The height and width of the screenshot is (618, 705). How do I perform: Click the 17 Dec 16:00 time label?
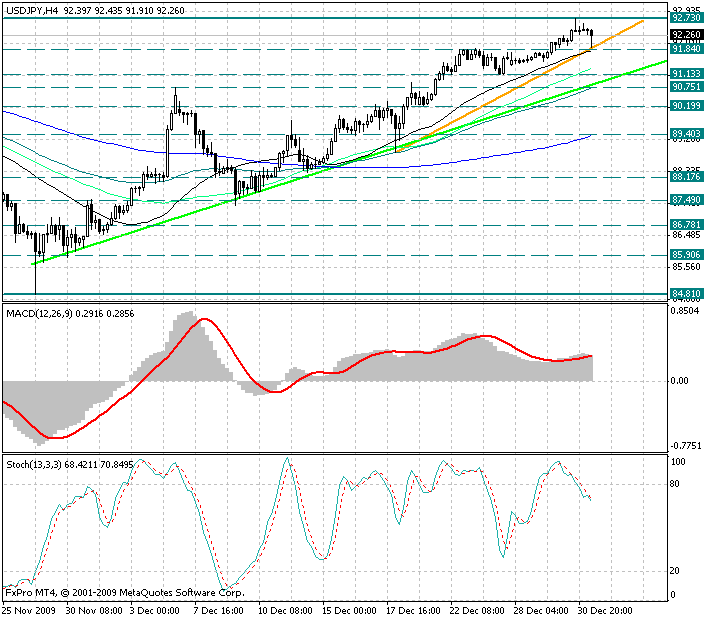pos(413,610)
